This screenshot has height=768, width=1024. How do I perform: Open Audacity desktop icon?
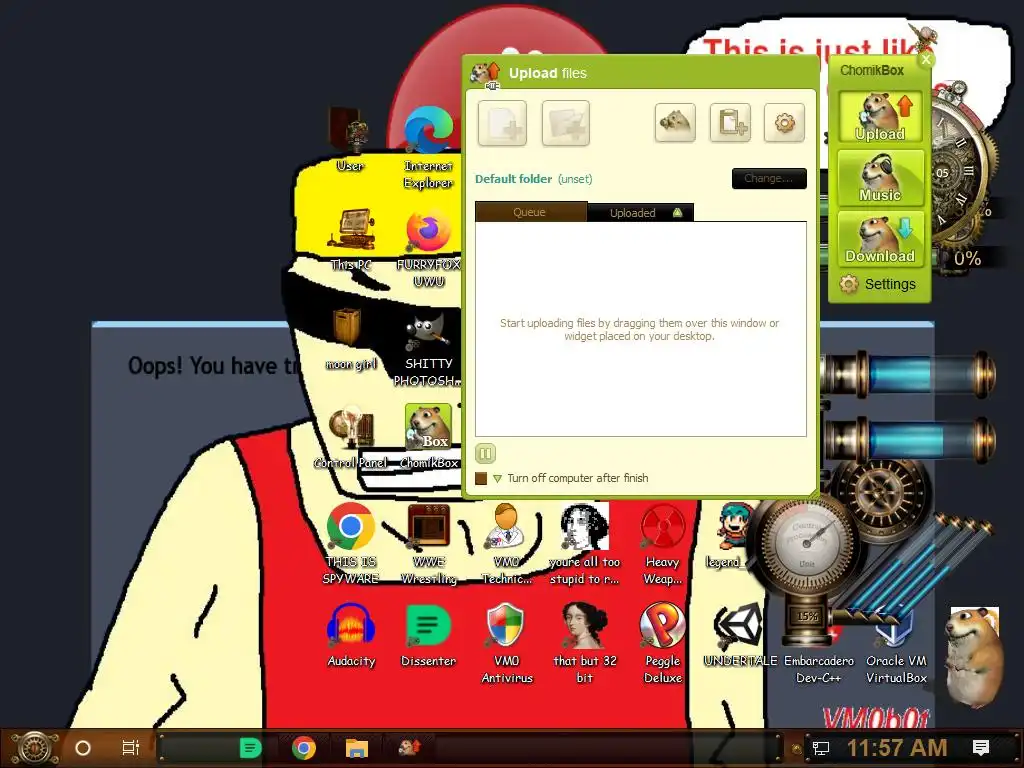351,635
